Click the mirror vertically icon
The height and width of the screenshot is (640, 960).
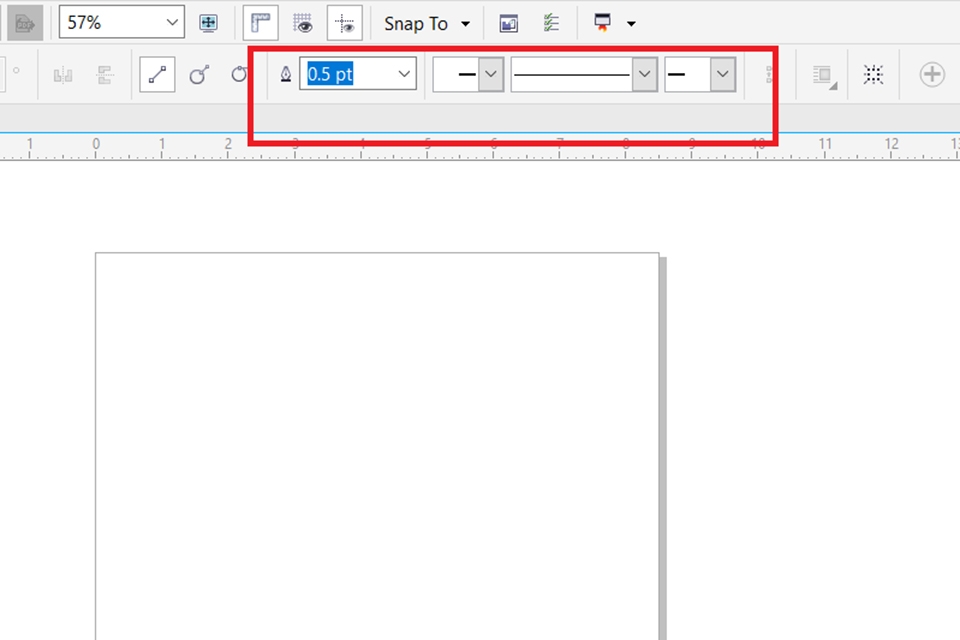[x=105, y=75]
